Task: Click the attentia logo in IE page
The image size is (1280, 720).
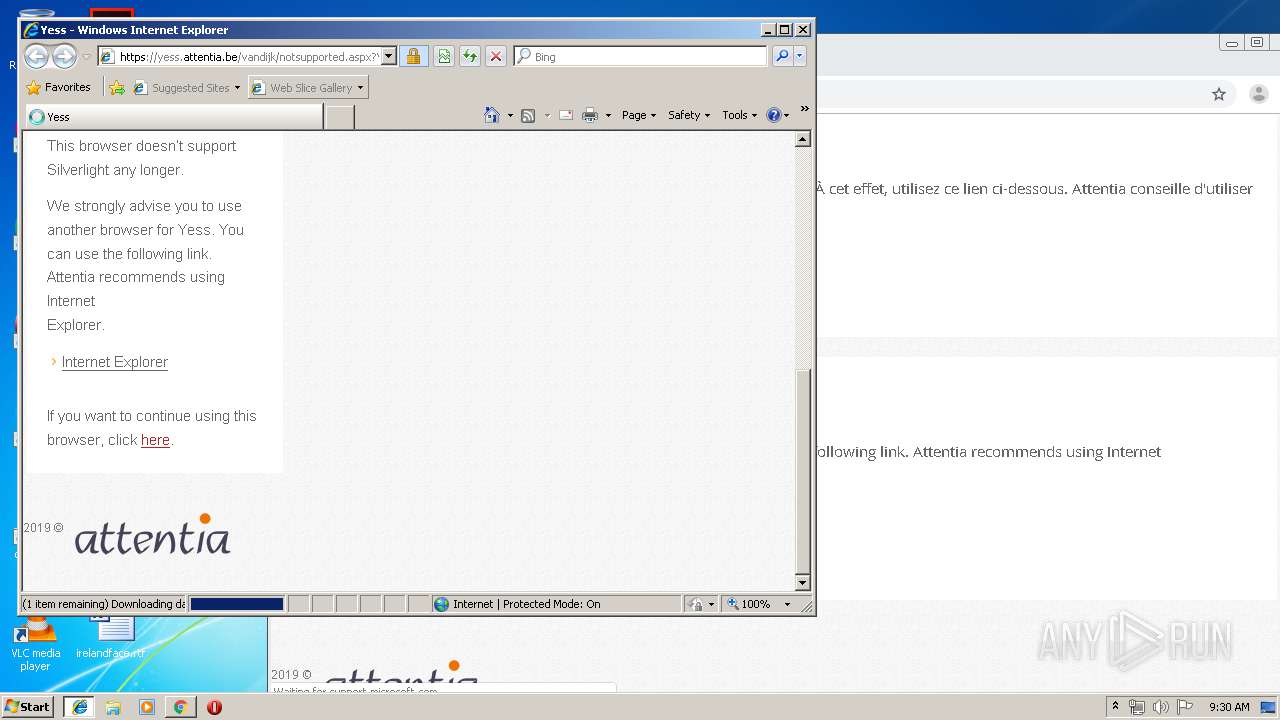Action: point(152,534)
